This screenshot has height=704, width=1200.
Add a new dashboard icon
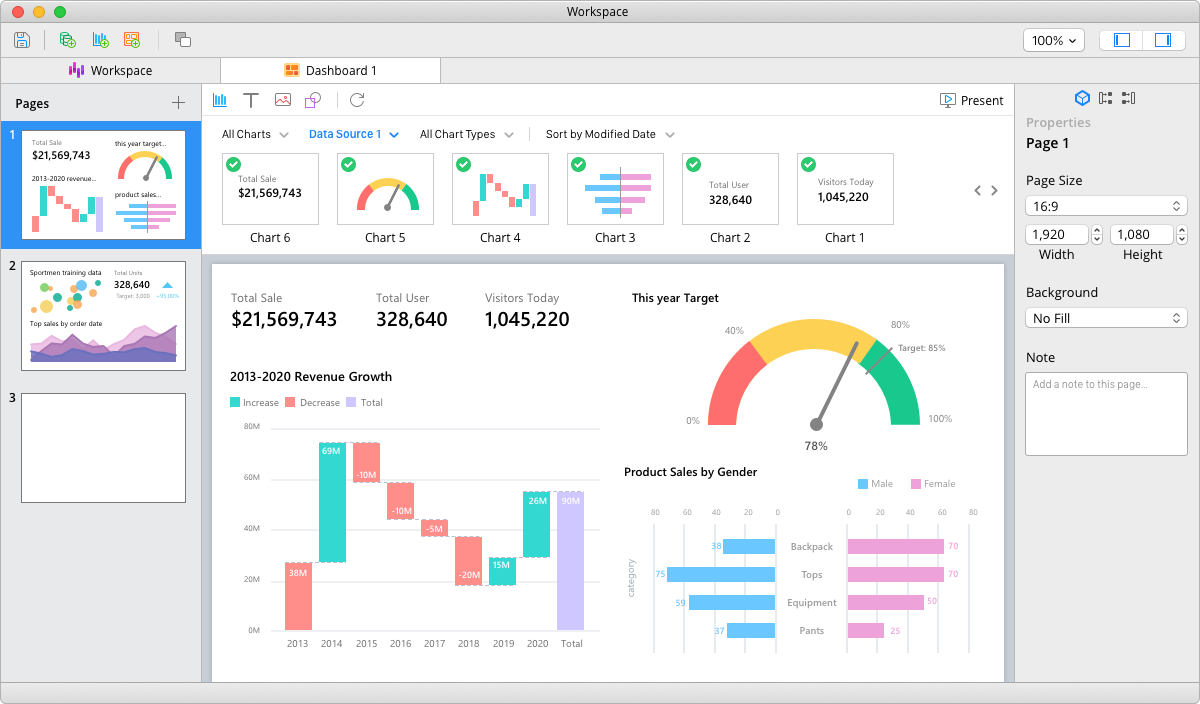pyautogui.click(x=132, y=40)
